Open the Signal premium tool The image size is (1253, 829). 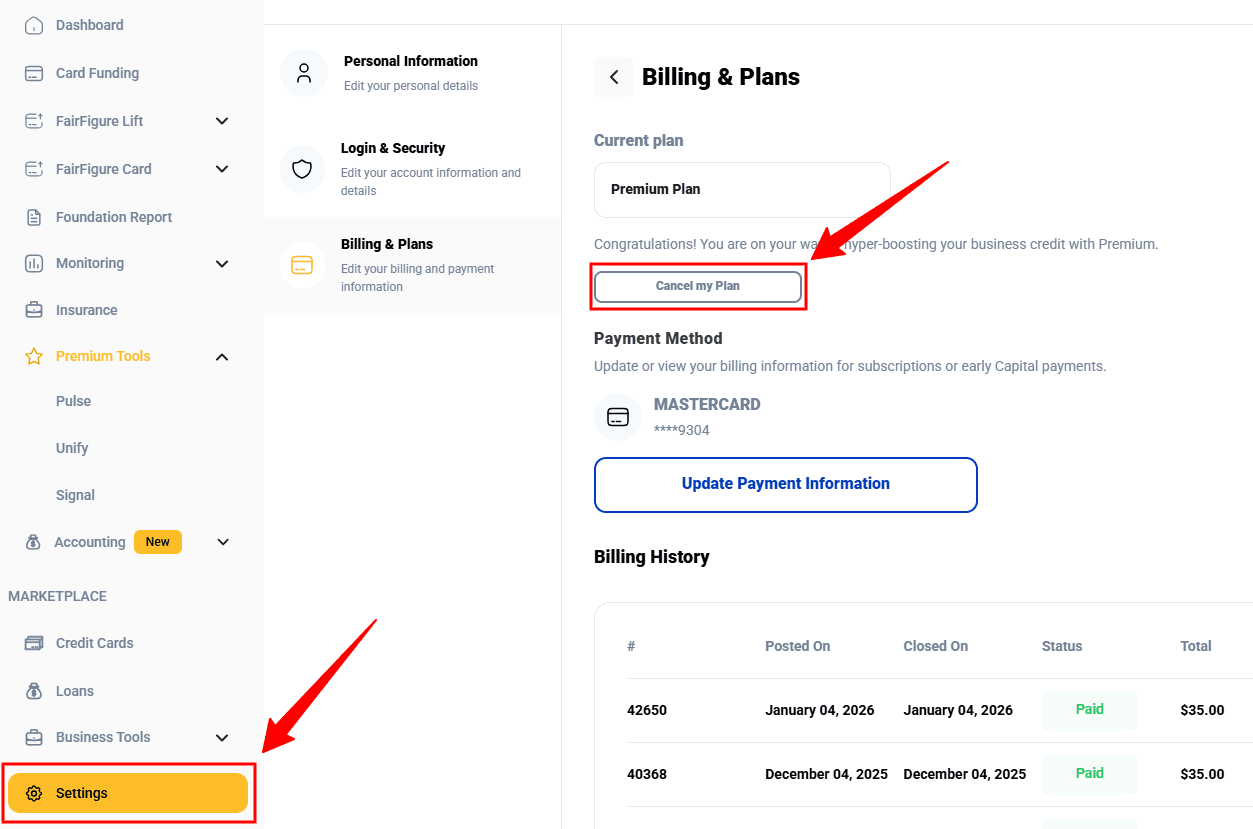[x=75, y=495]
